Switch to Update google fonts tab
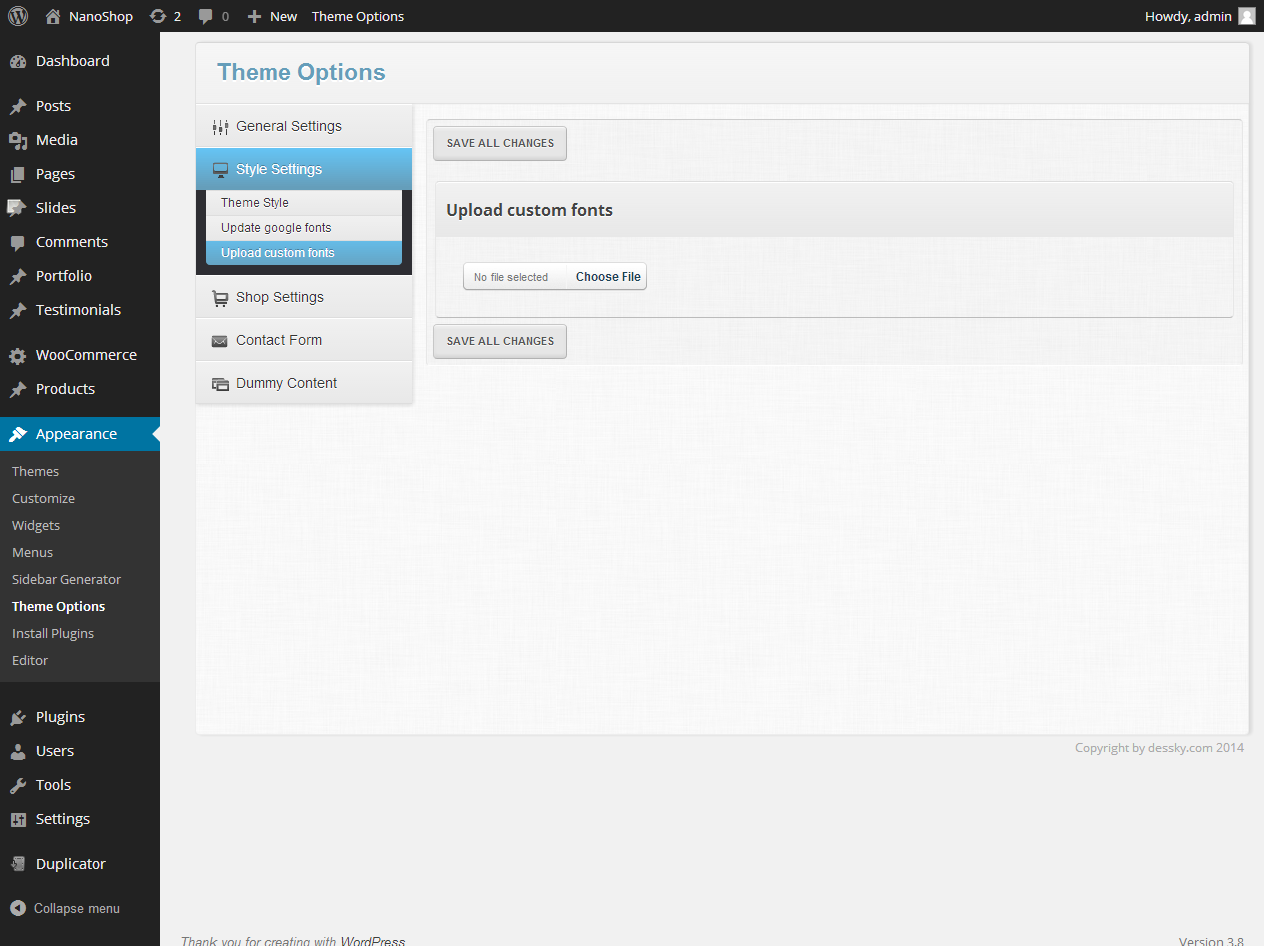Image resolution: width=1264 pixels, height=946 pixels. click(x=276, y=228)
